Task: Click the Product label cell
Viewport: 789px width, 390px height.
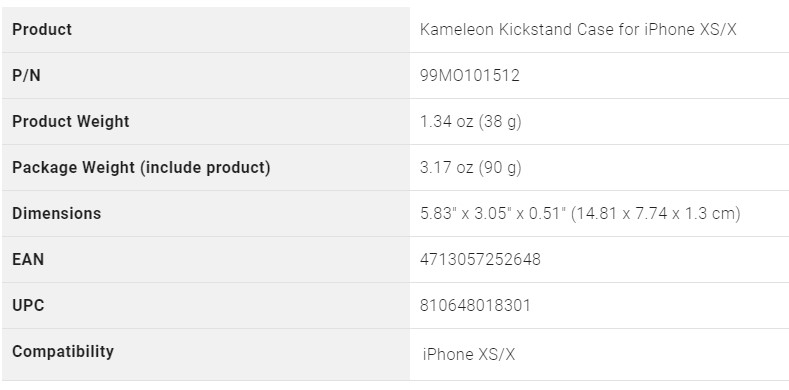Action: (206, 29)
